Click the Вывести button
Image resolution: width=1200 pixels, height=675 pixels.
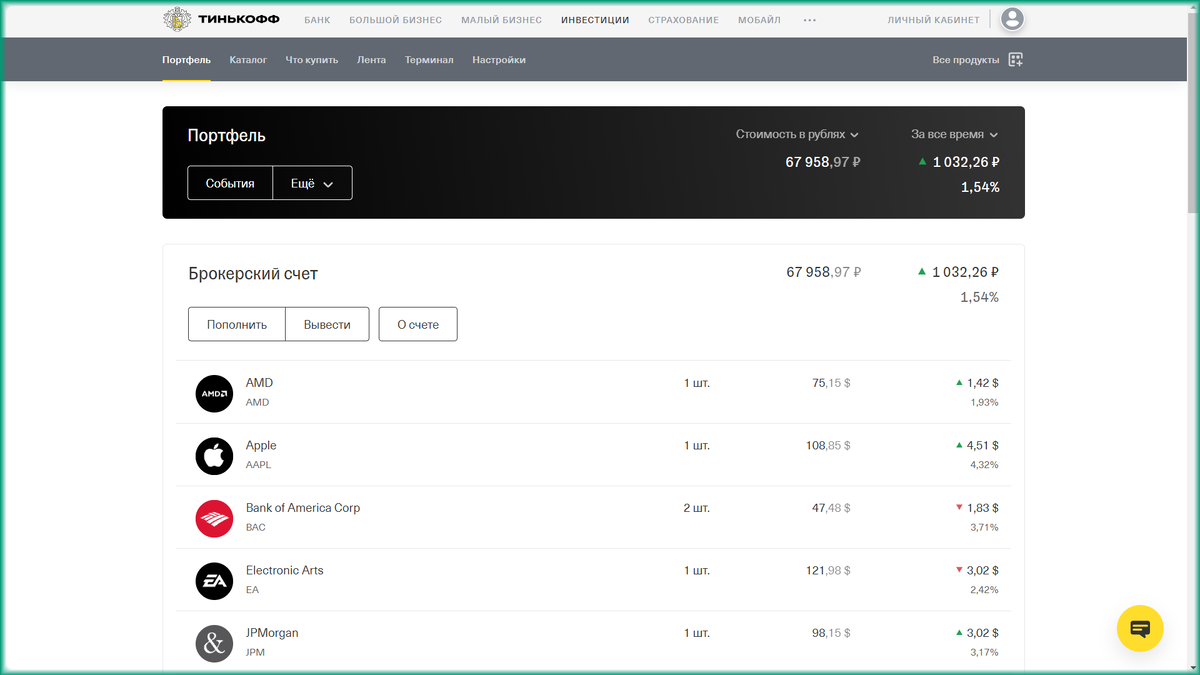[327, 324]
